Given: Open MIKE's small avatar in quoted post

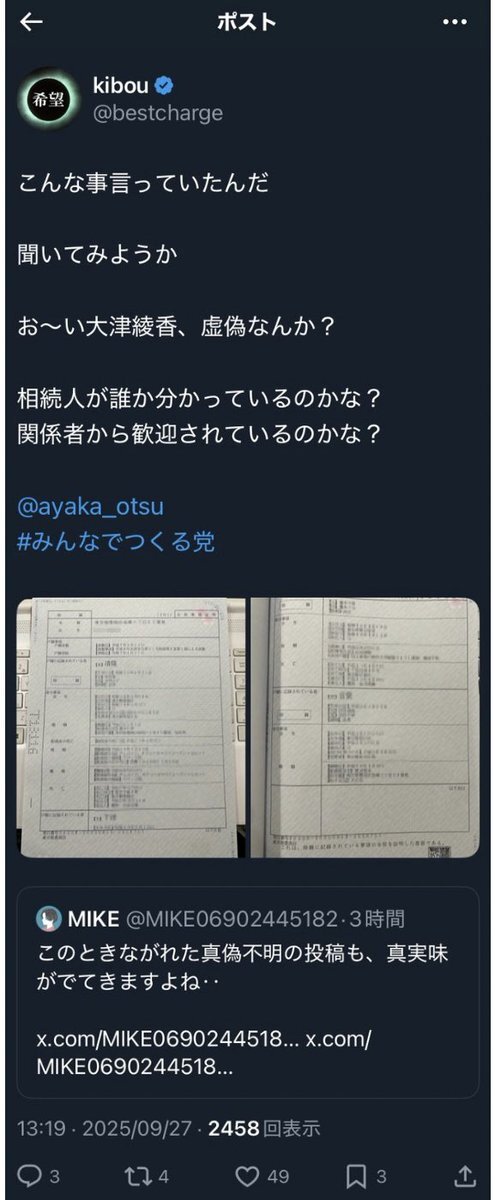Looking at the screenshot, I should pyautogui.click(x=47, y=917).
